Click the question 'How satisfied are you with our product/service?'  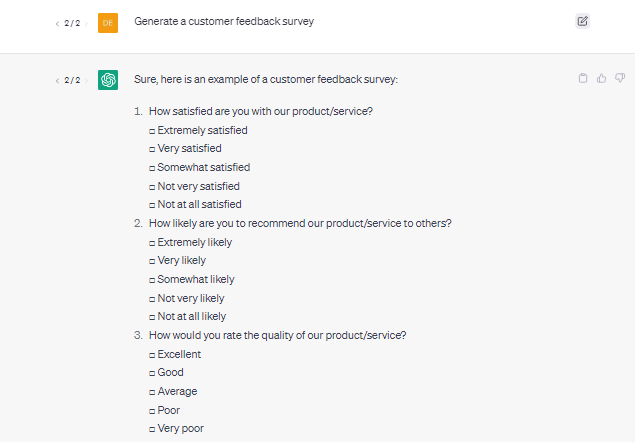pos(261,111)
